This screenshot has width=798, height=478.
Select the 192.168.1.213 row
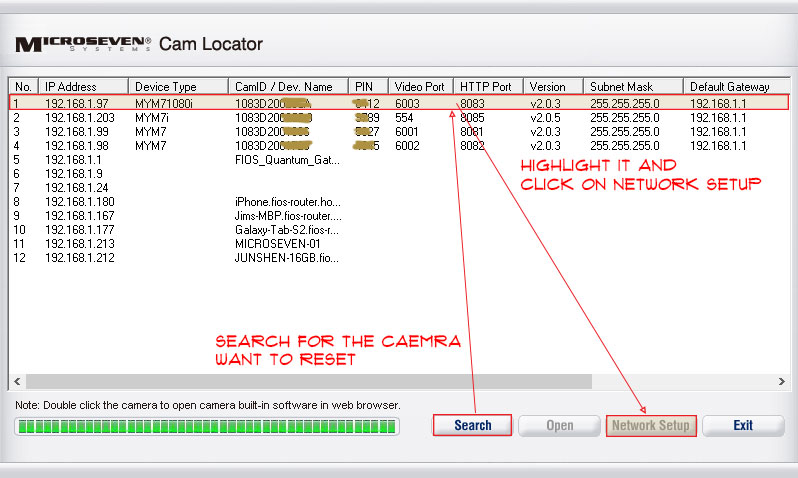point(399,243)
